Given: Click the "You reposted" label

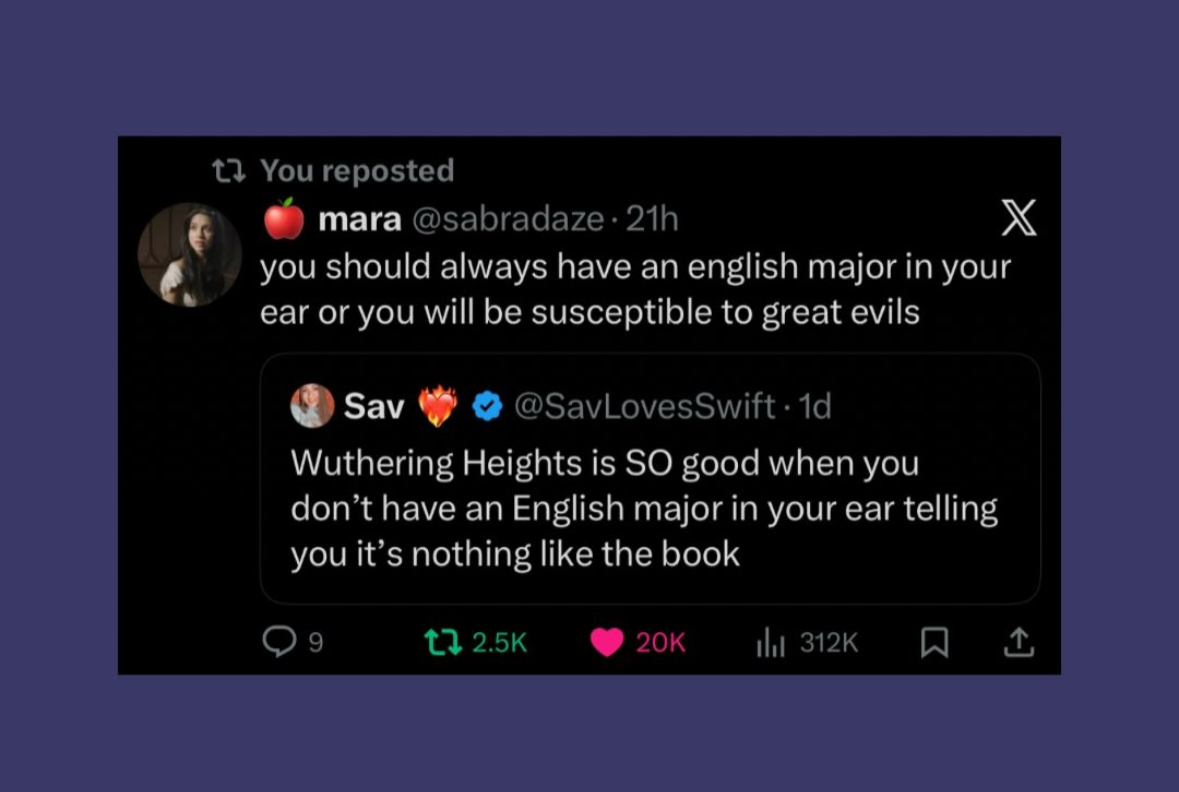Looking at the screenshot, I should (x=357, y=171).
